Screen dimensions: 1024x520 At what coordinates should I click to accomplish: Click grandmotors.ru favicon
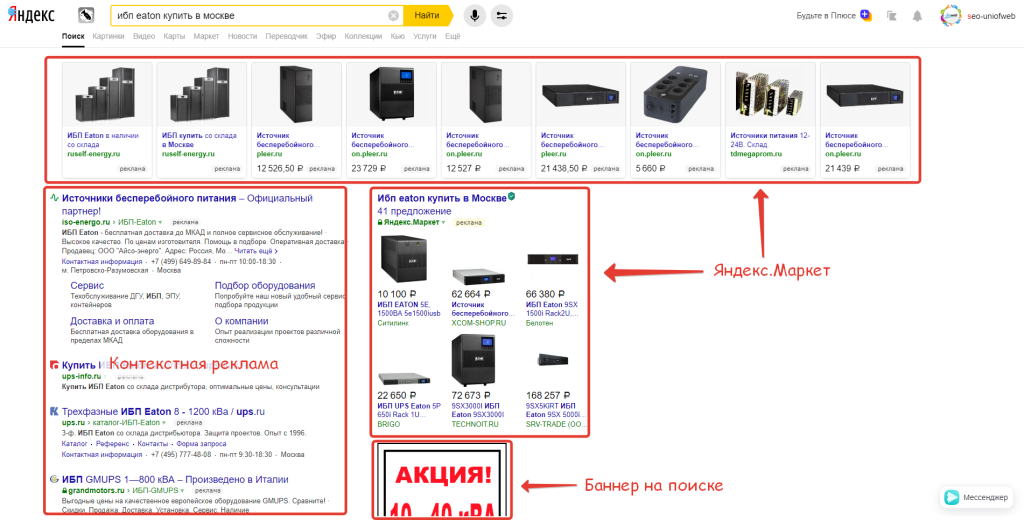click(x=54, y=479)
